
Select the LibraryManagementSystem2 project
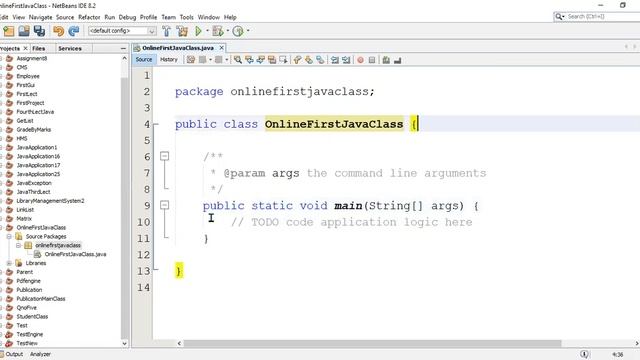tap(50, 201)
